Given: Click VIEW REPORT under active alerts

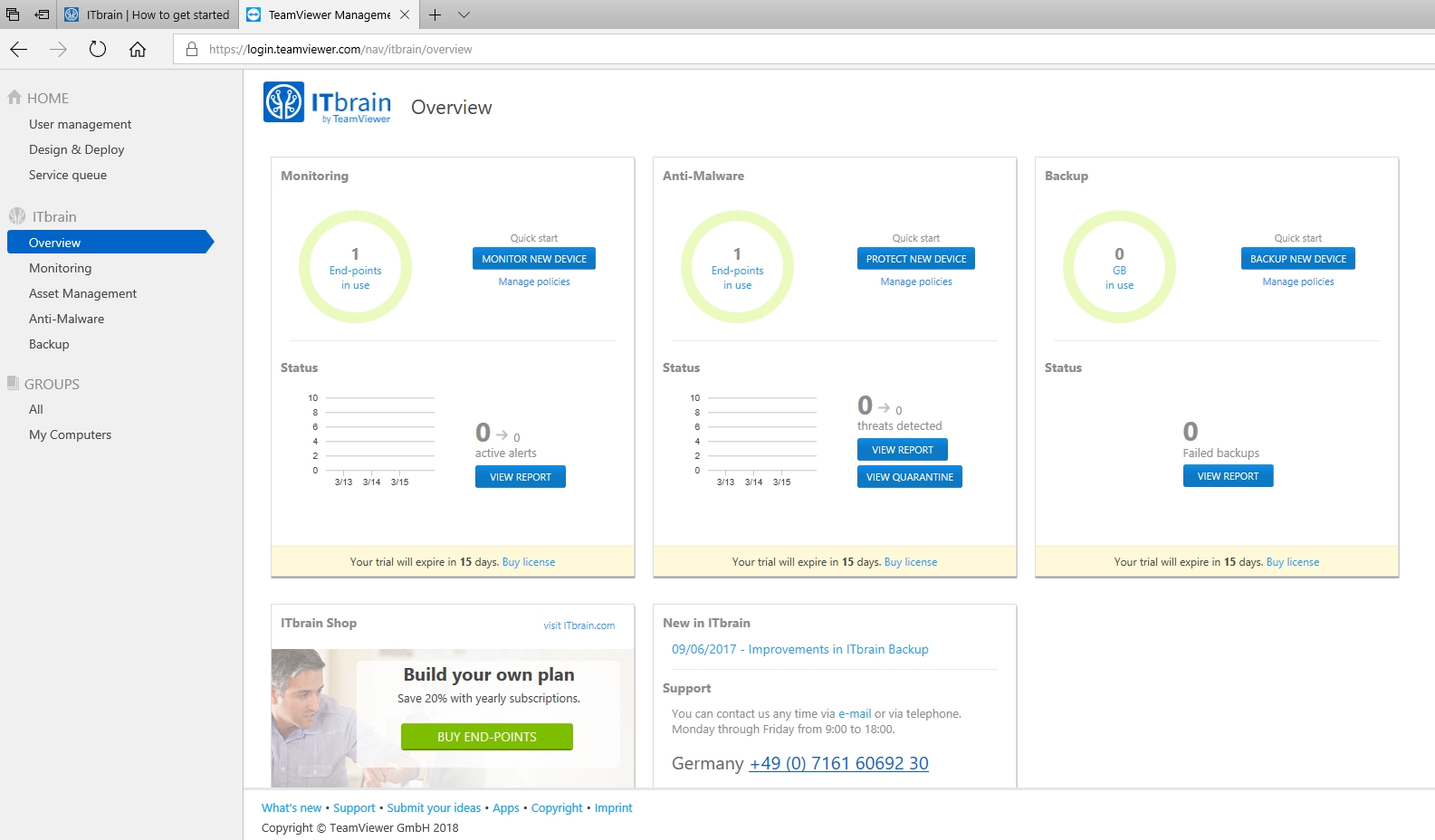Looking at the screenshot, I should [x=521, y=477].
